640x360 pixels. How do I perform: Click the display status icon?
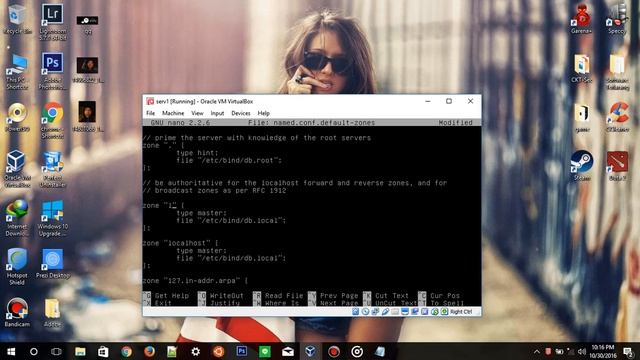click(405, 311)
